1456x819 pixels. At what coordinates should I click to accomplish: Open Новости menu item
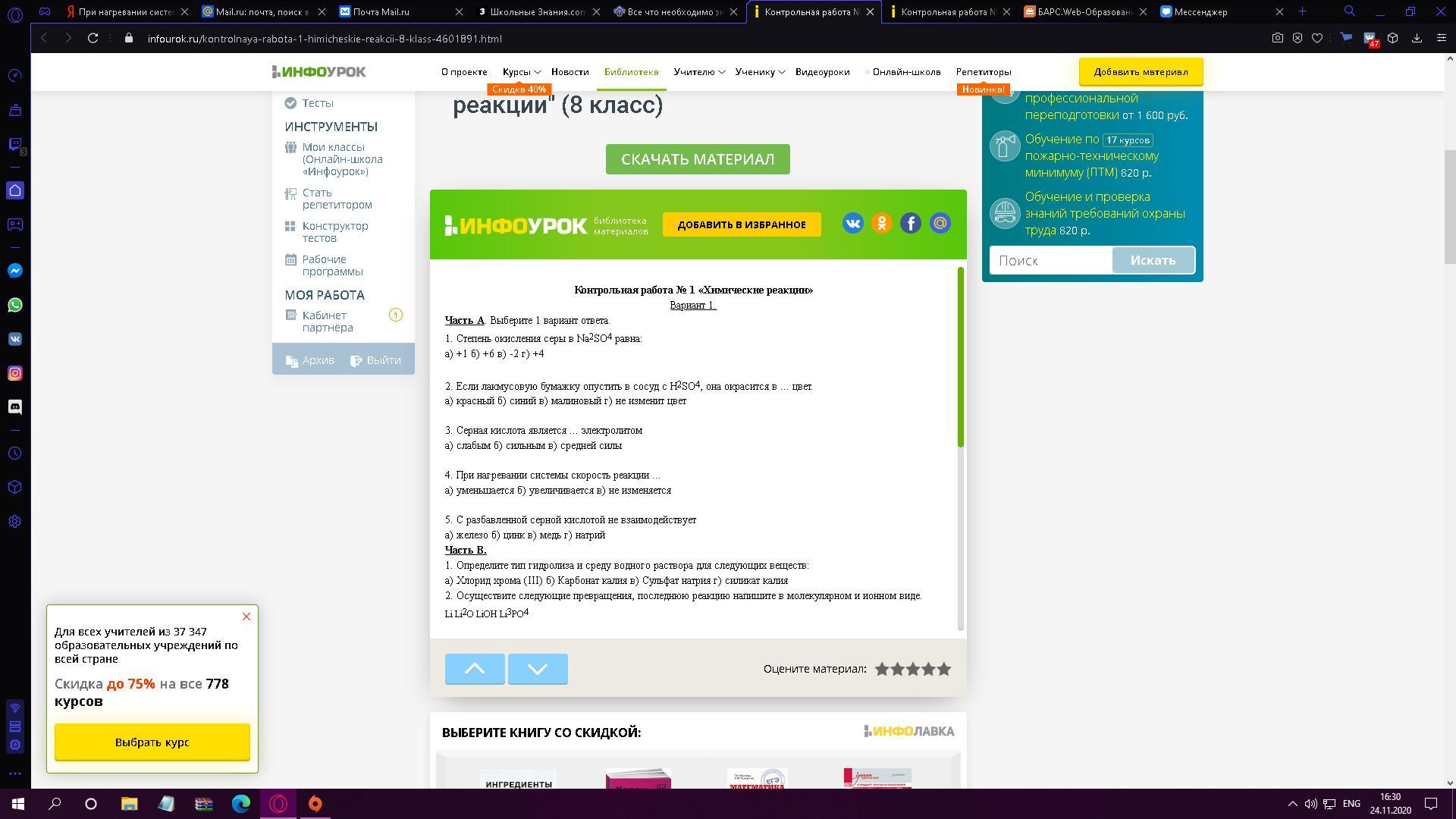point(570,72)
